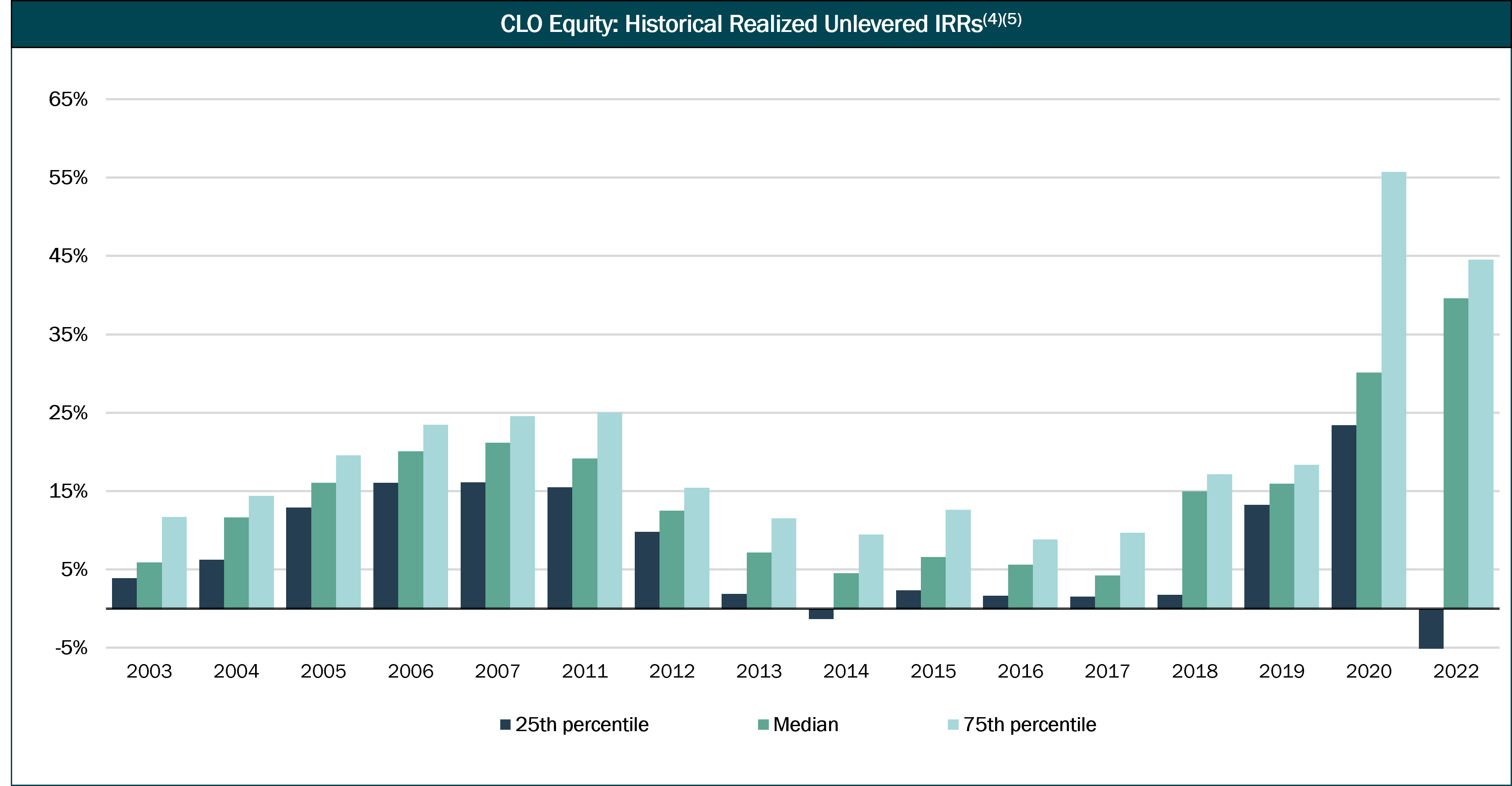The width and height of the screenshot is (1512, 786).
Task: Select the '25th percentile' legend label
Action: (582, 724)
